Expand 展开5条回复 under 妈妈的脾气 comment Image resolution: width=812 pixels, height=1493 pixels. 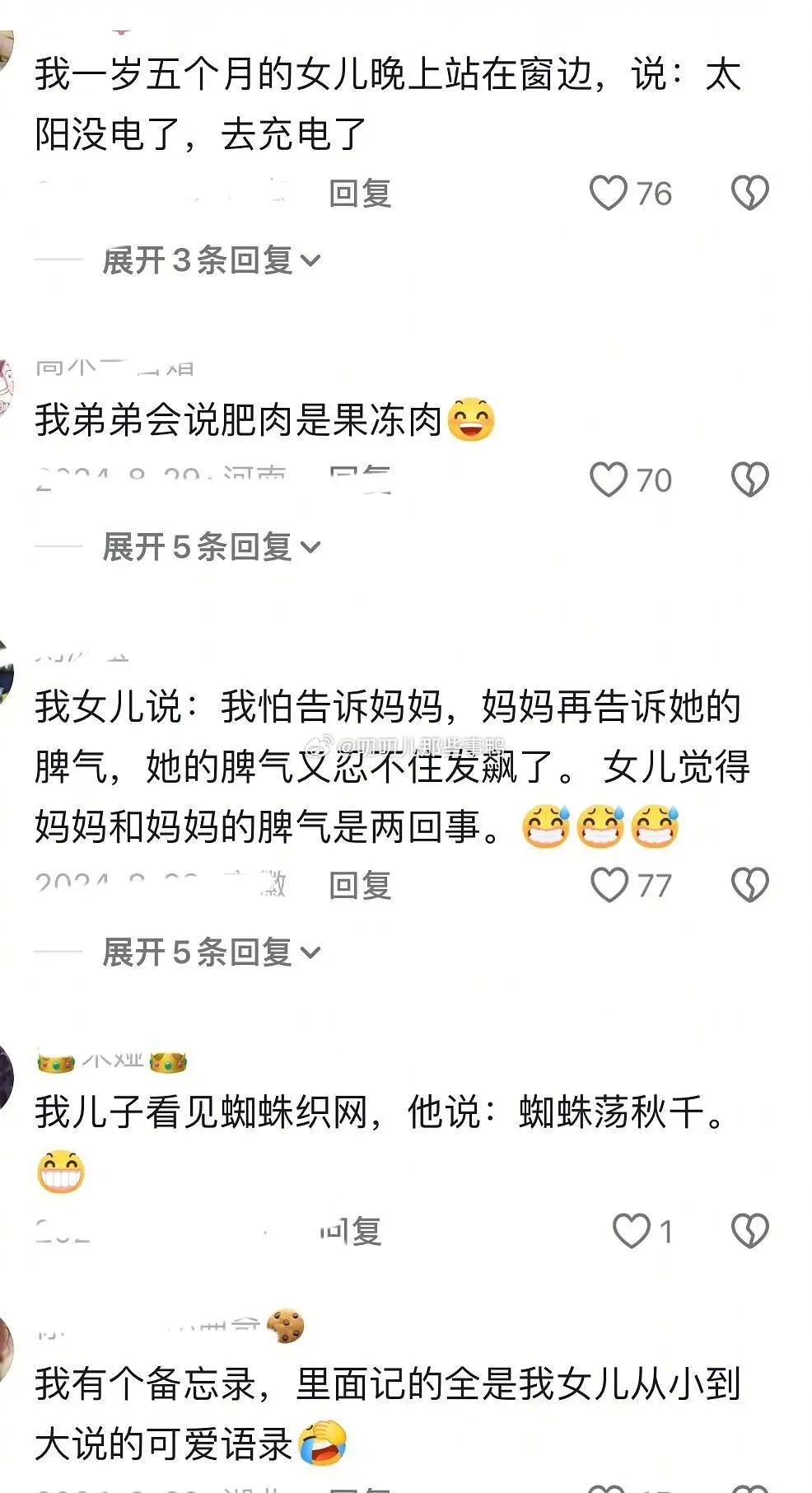click(x=212, y=952)
